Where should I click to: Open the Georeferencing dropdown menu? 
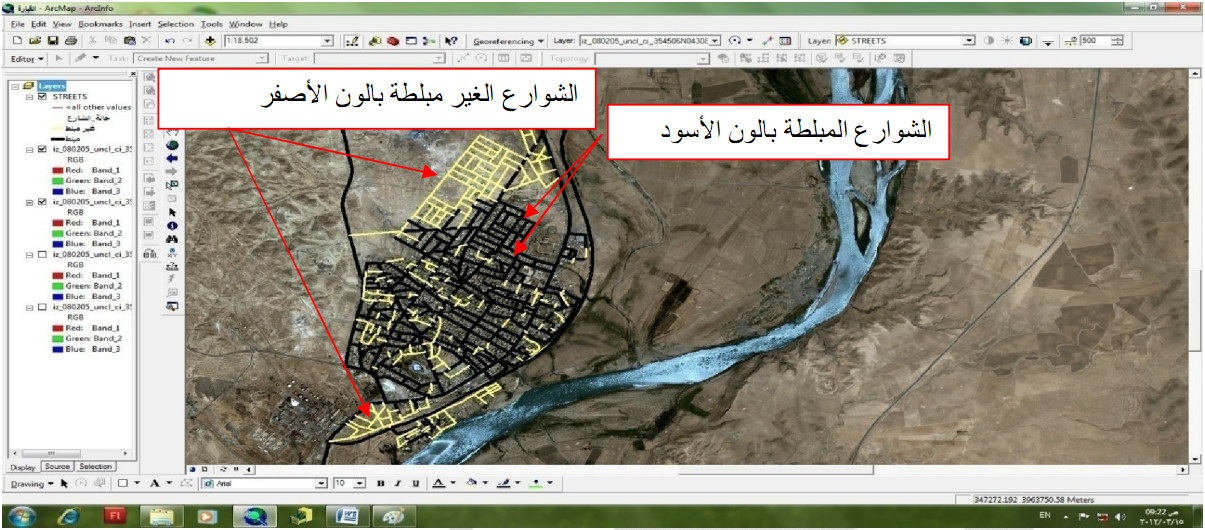(x=508, y=41)
